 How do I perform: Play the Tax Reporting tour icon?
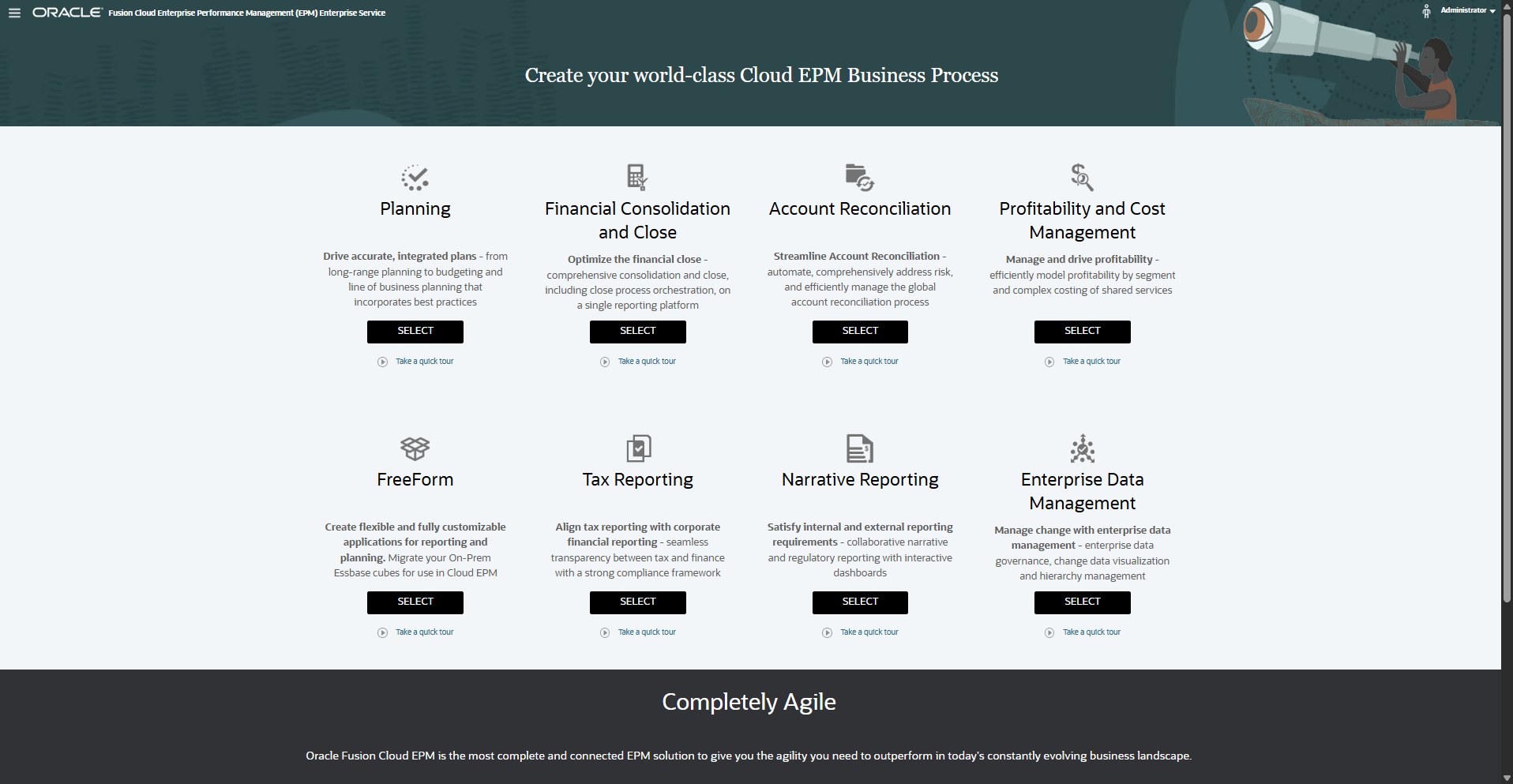point(605,632)
